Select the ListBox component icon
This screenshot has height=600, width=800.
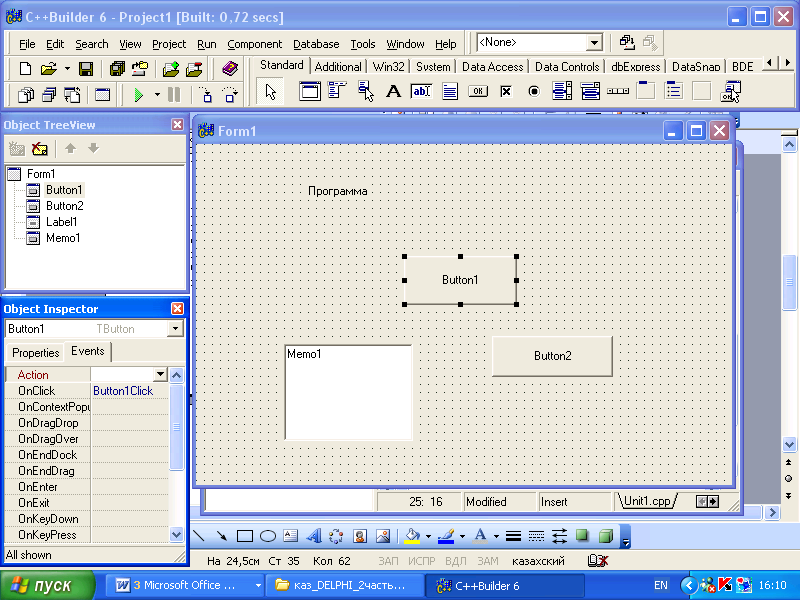coord(562,91)
